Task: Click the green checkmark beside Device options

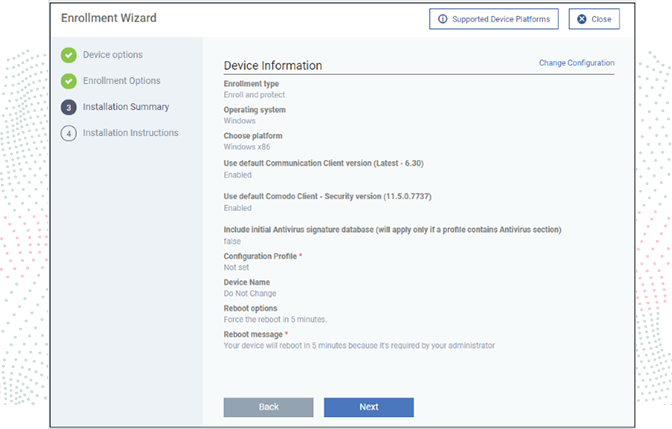Action: click(68, 56)
